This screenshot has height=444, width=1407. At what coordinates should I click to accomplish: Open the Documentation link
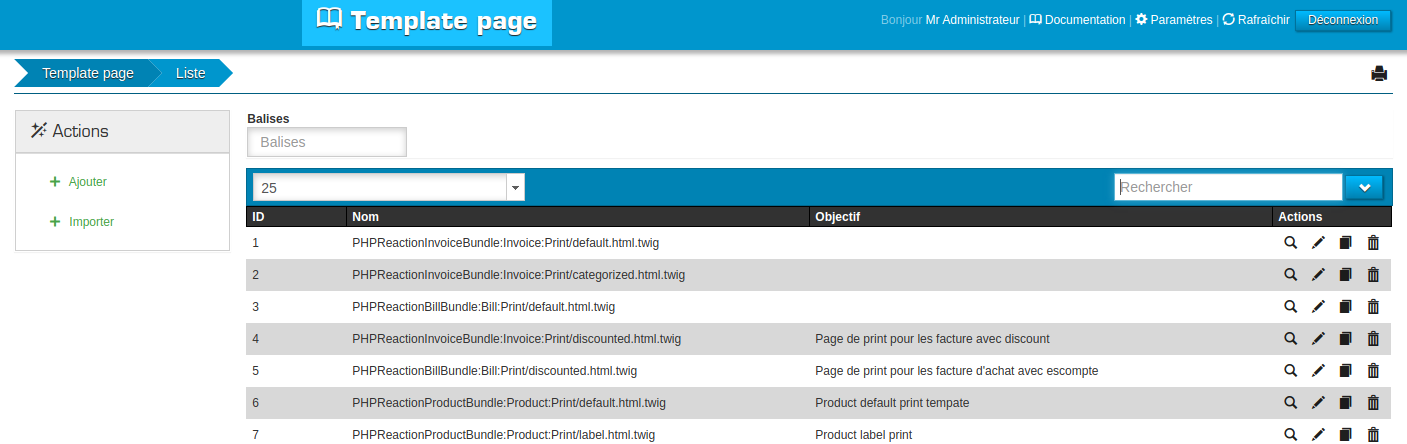click(1077, 20)
